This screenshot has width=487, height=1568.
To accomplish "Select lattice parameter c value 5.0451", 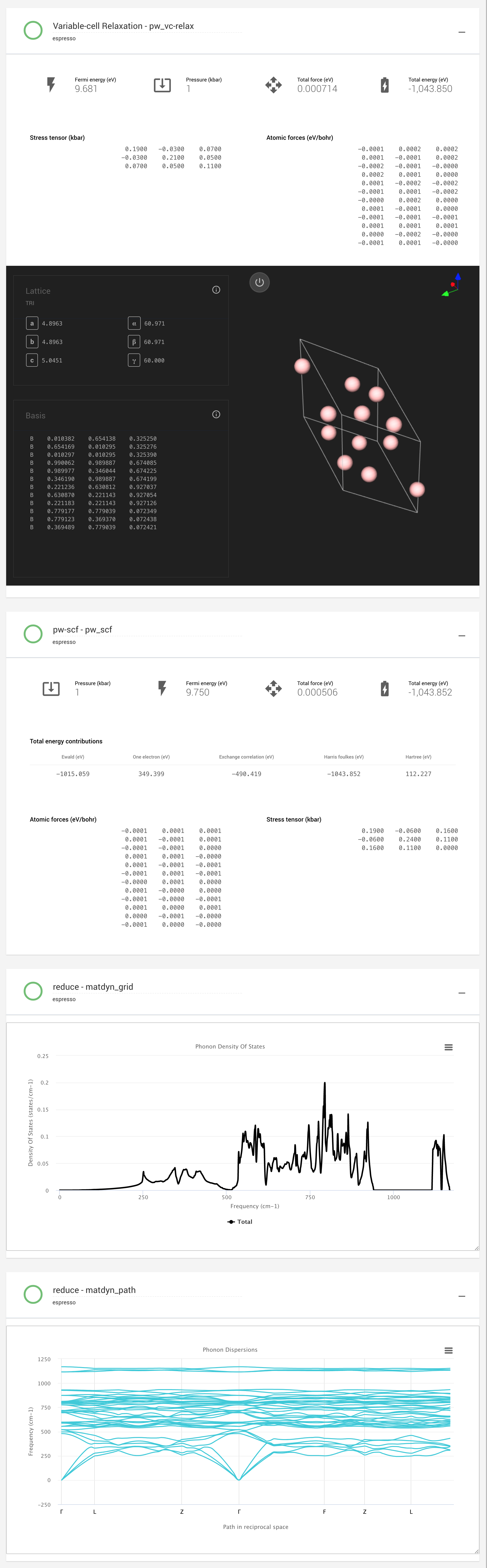I will click(x=52, y=360).
